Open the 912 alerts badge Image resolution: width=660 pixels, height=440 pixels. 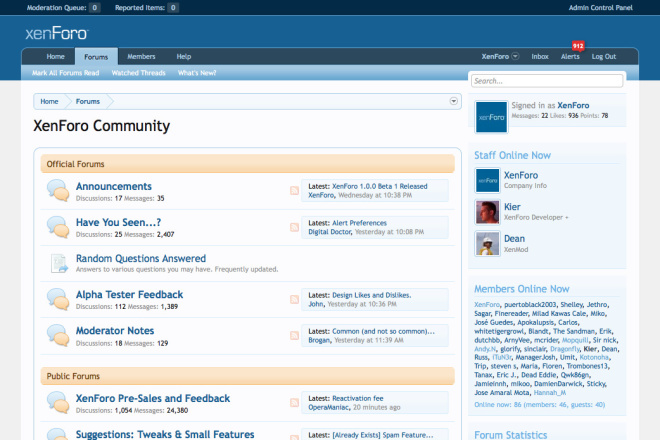click(578, 46)
